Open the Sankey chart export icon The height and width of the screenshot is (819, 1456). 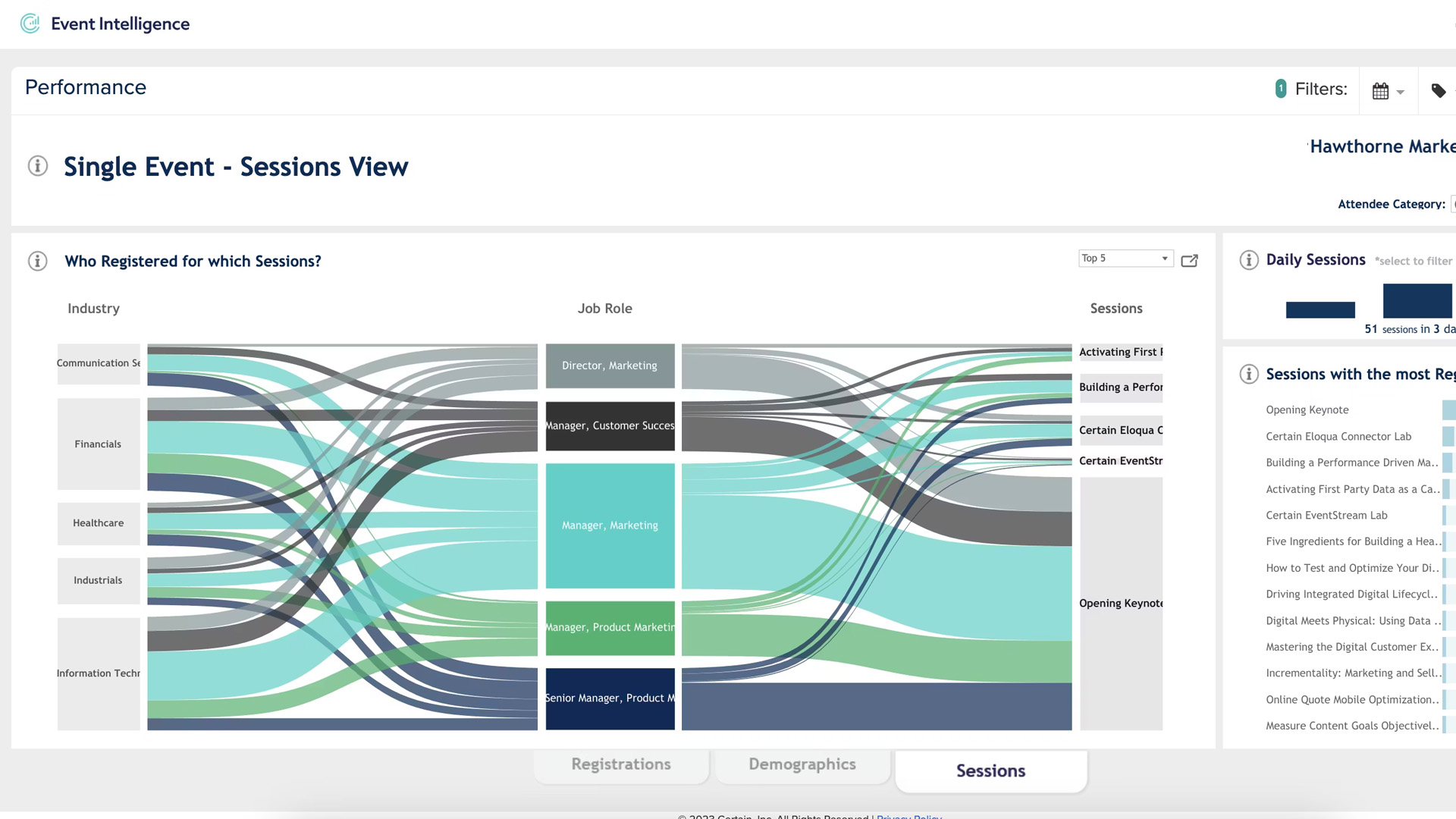[x=1189, y=261]
